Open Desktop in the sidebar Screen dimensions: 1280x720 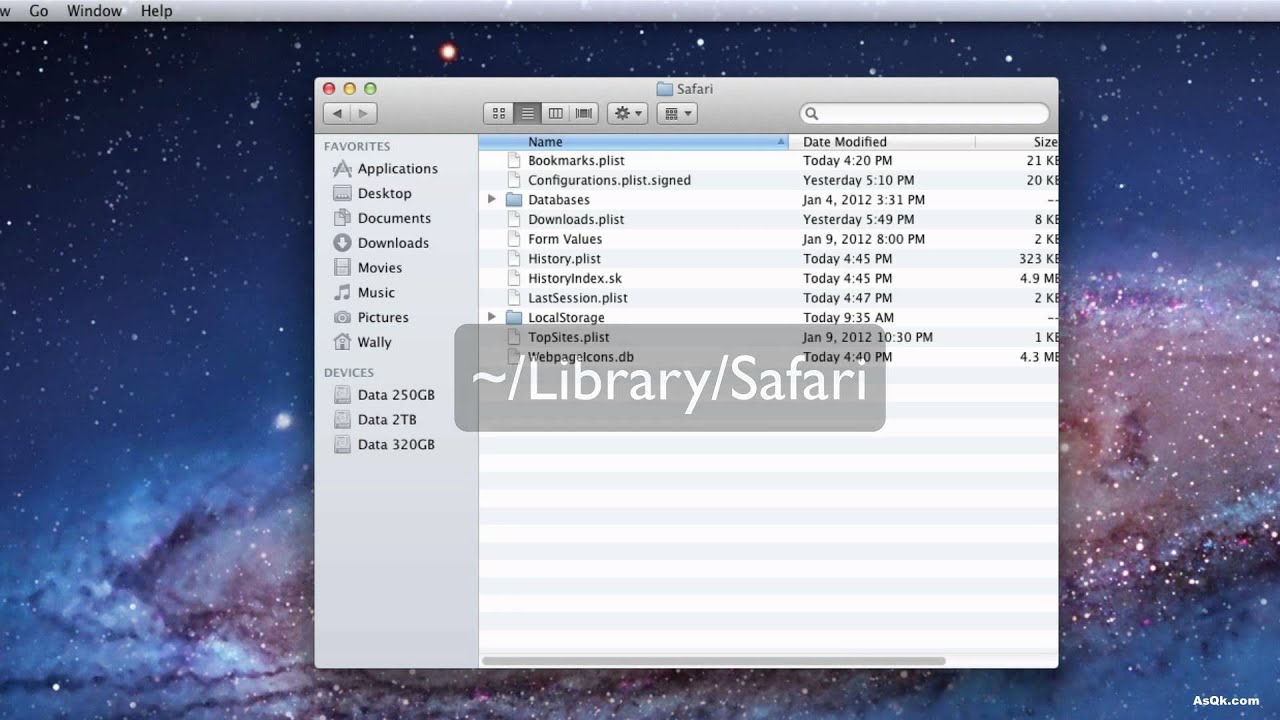coord(372,194)
